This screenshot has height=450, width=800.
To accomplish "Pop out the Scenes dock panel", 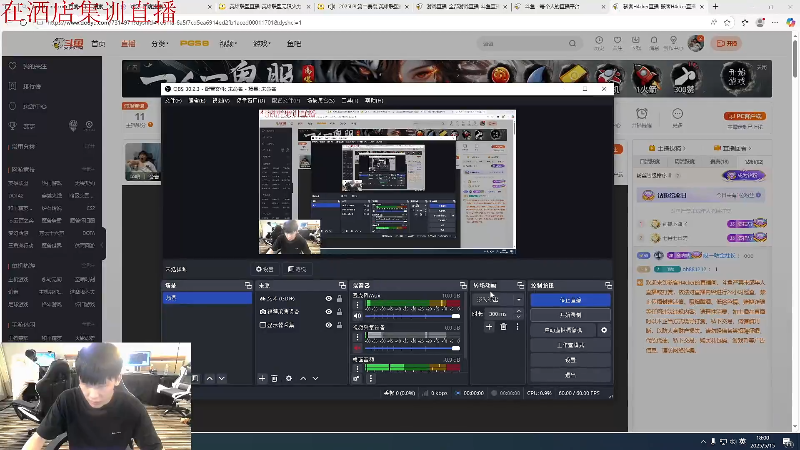I will click(x=248, y=285).
